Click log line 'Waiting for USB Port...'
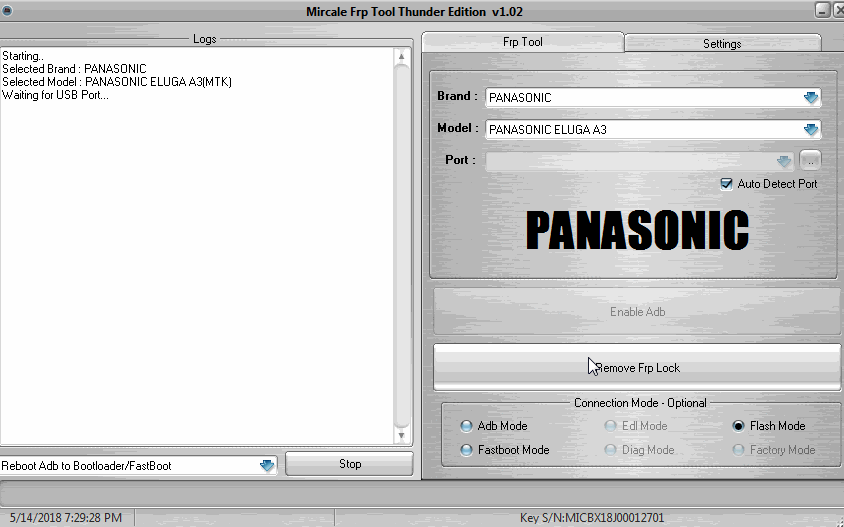This screenshot has width=844, height=527. pyautogui.click(x=55, y=95)
